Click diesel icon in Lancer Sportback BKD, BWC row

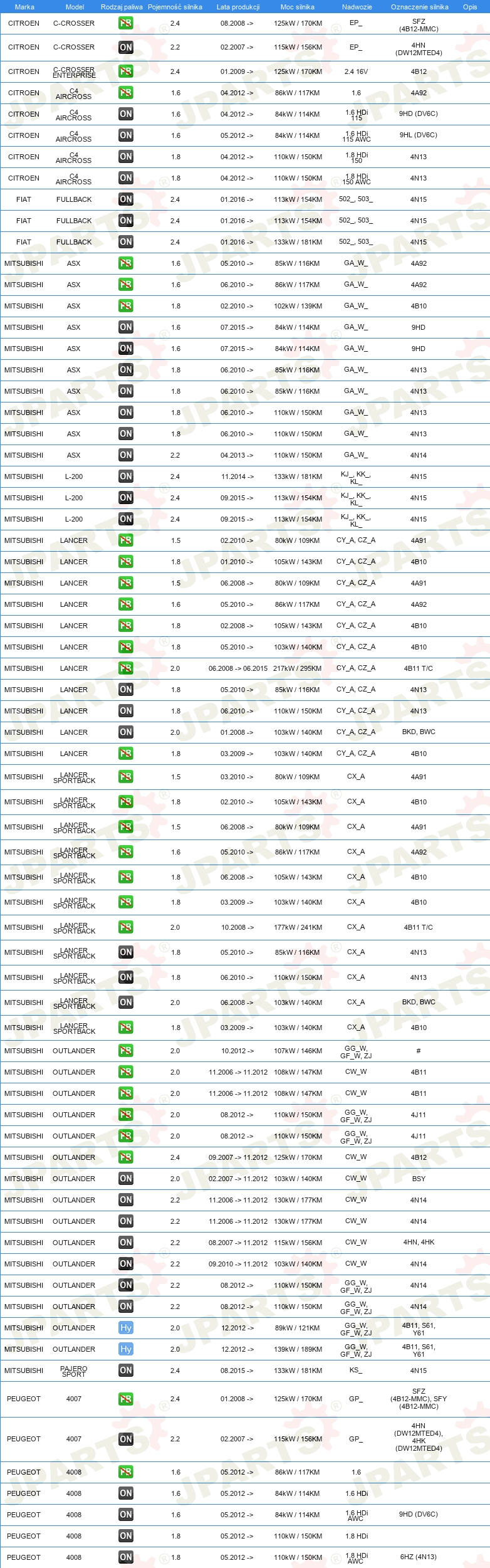tap(126, 1002)
